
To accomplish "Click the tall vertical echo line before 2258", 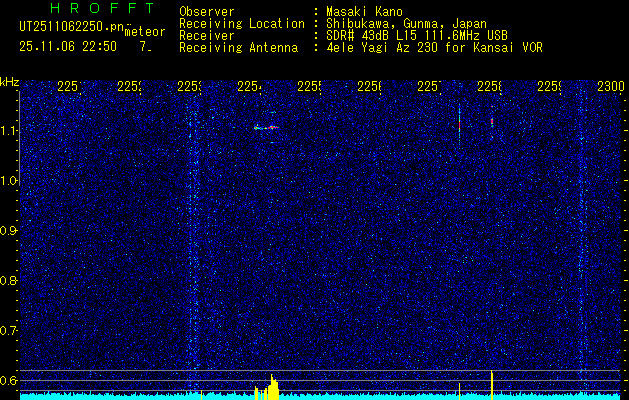I will [459, 124].
